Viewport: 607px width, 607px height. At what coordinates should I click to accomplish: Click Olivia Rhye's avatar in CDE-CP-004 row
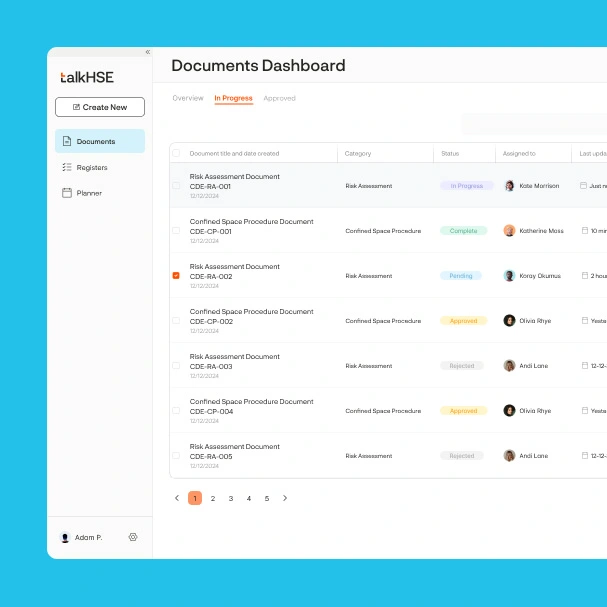[x=509, y=410]
